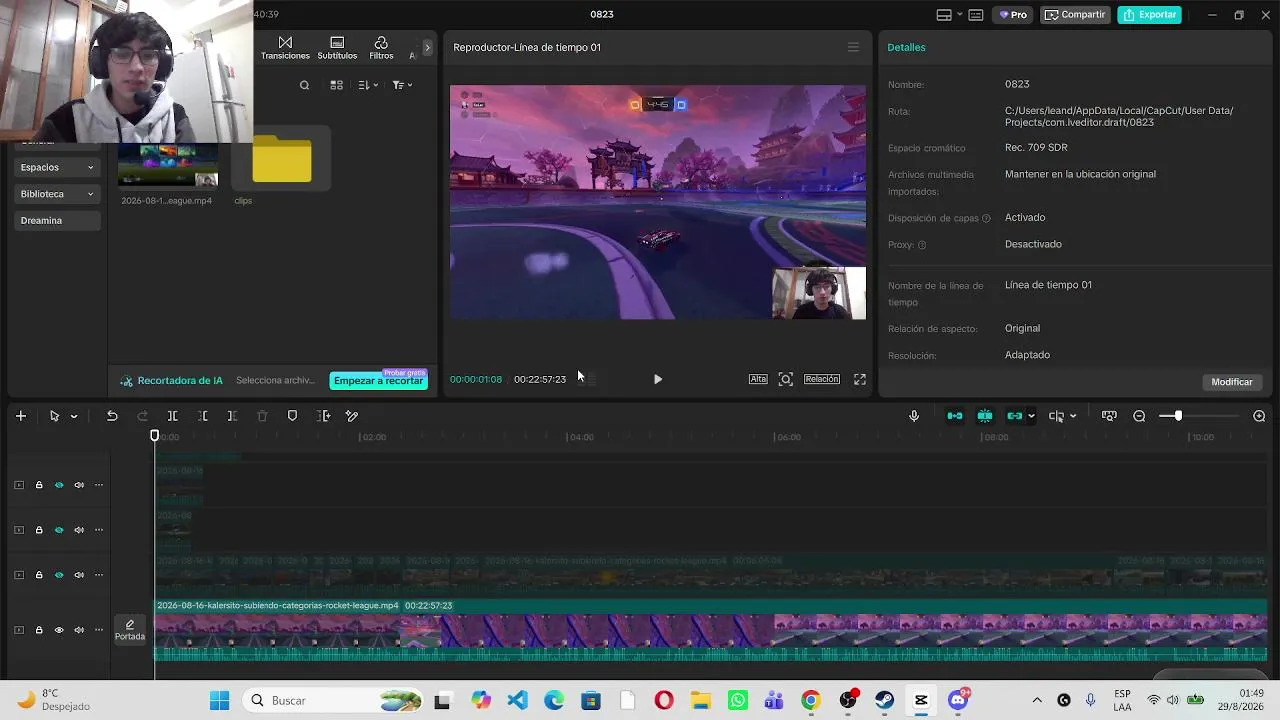The height and width of the screenshot is (720, 1280).
Task: Click the timeline track display settings icon
Action: point(1109,416)
